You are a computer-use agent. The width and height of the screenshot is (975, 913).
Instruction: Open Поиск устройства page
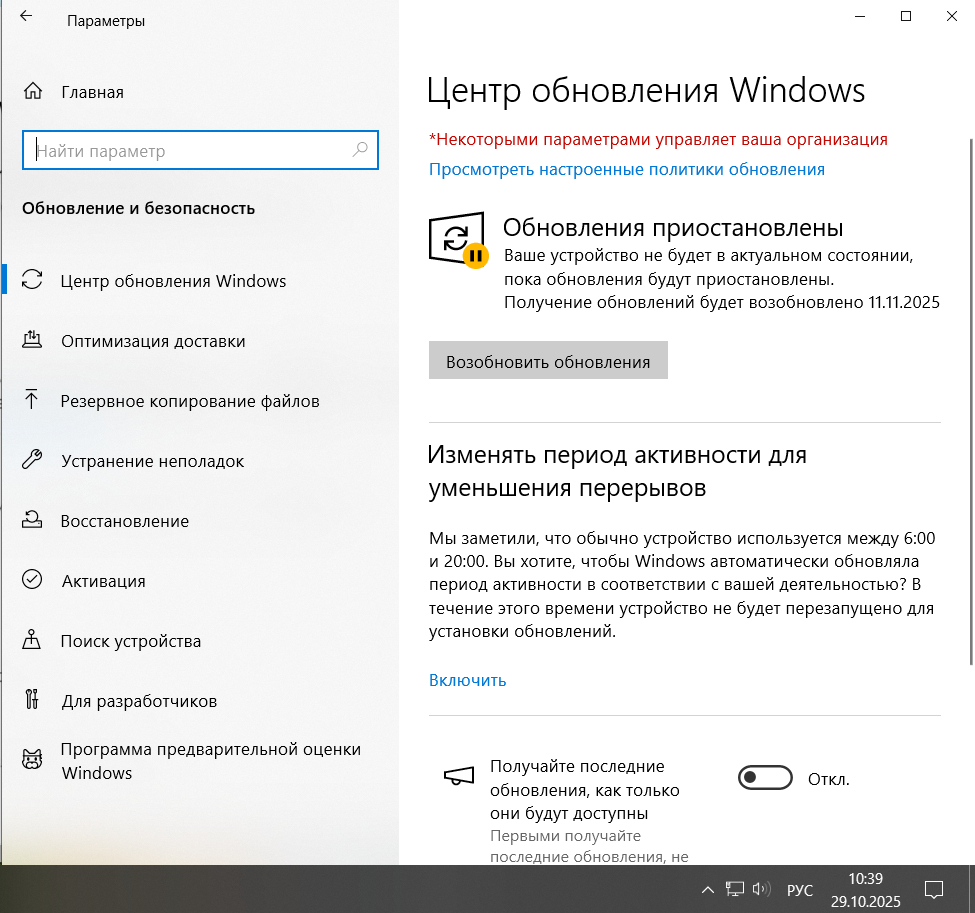[200, 641]
